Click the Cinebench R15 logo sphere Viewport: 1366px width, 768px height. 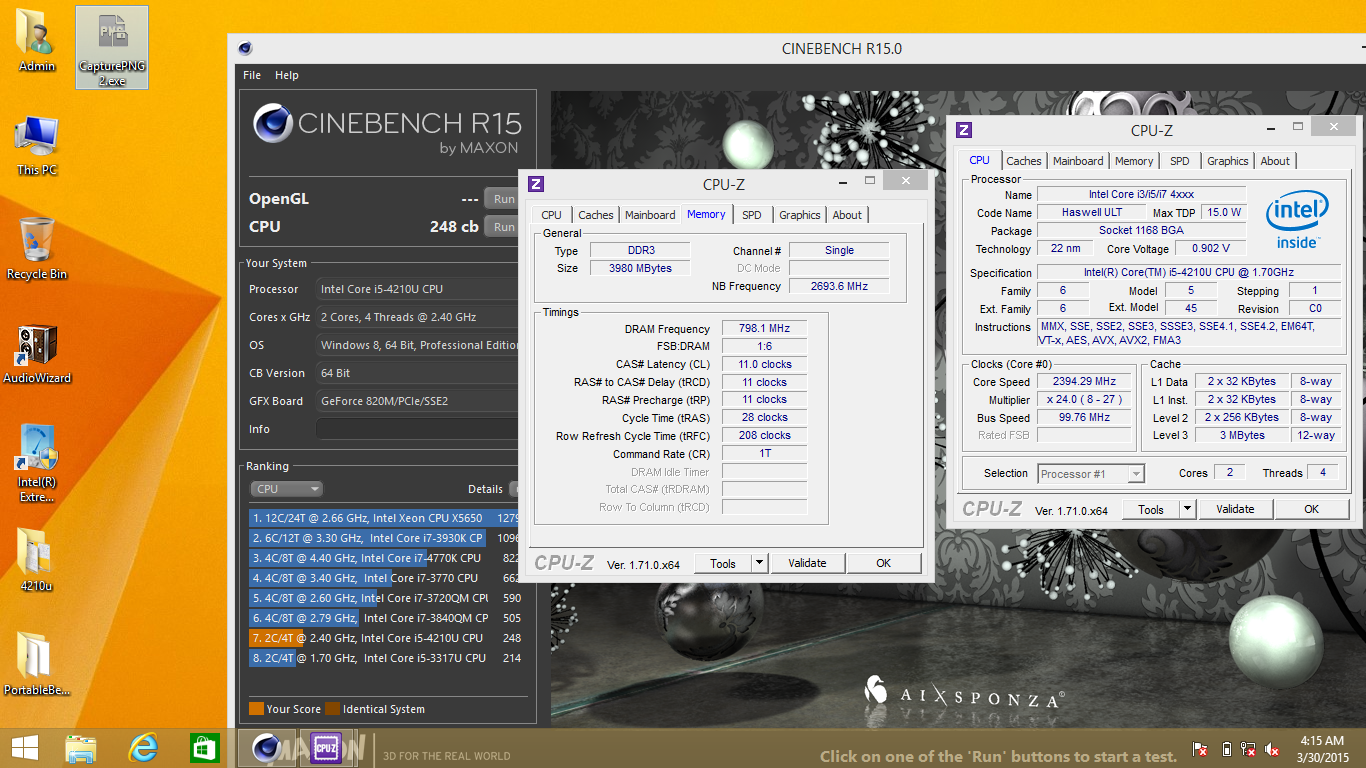tap(273, 124)
